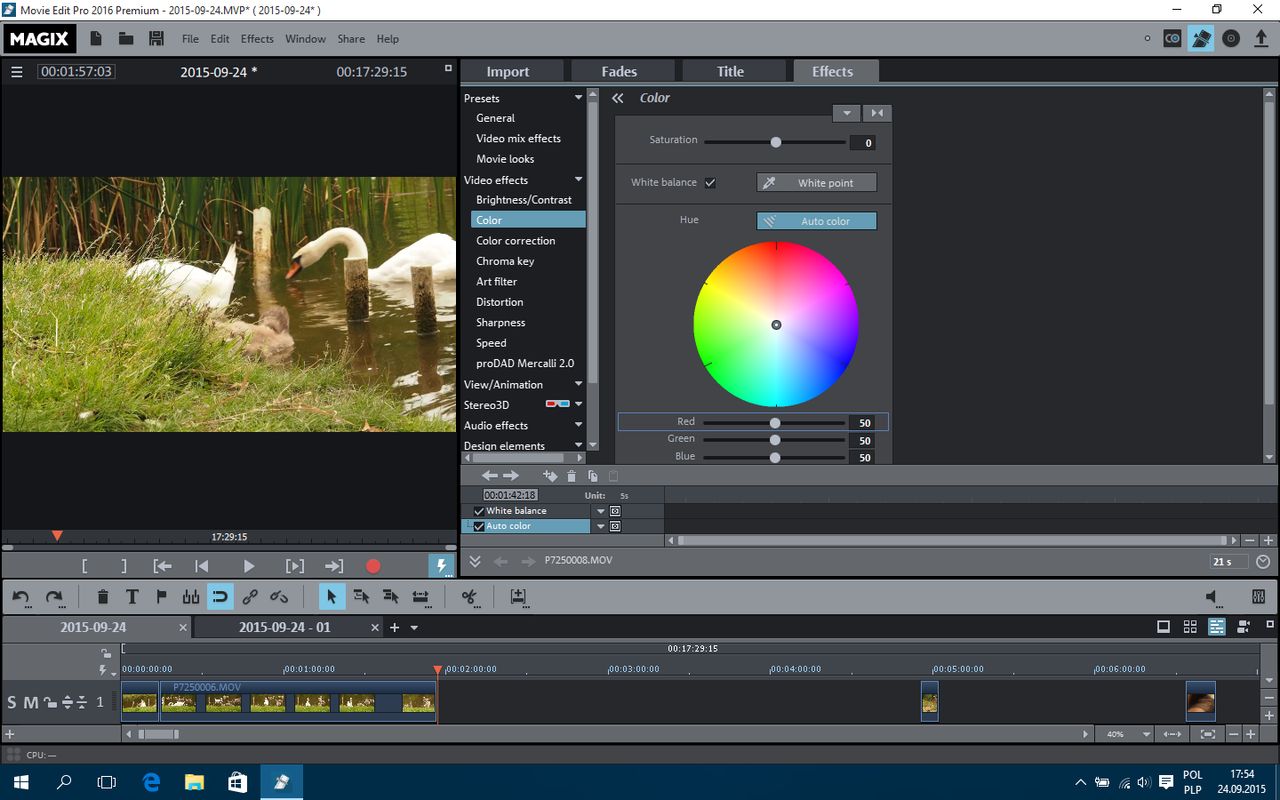
Task: Toggle the Auto color keyframe track checkbox
Action: click(479, 526)
